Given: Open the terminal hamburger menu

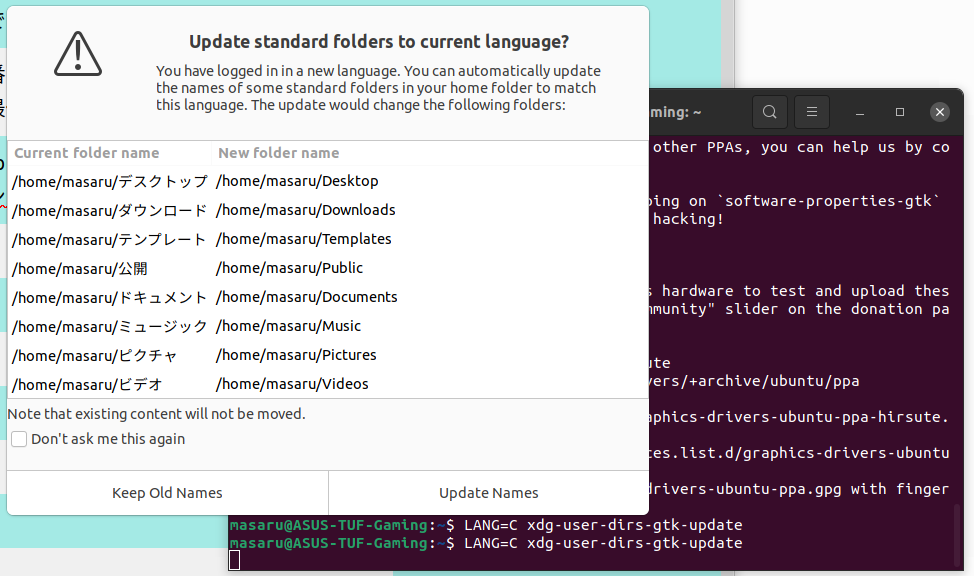Looking at the screenshot, I should coord(813,112).
